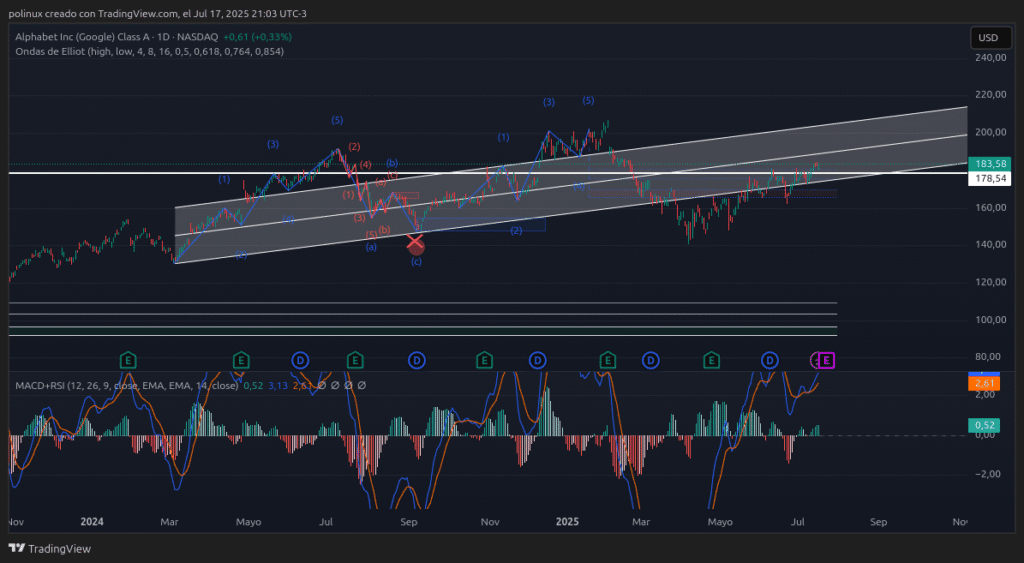The image size is (1024, 563).
Task: Select the dividend D marker above September 2024
Action: [x=417, y=359]
